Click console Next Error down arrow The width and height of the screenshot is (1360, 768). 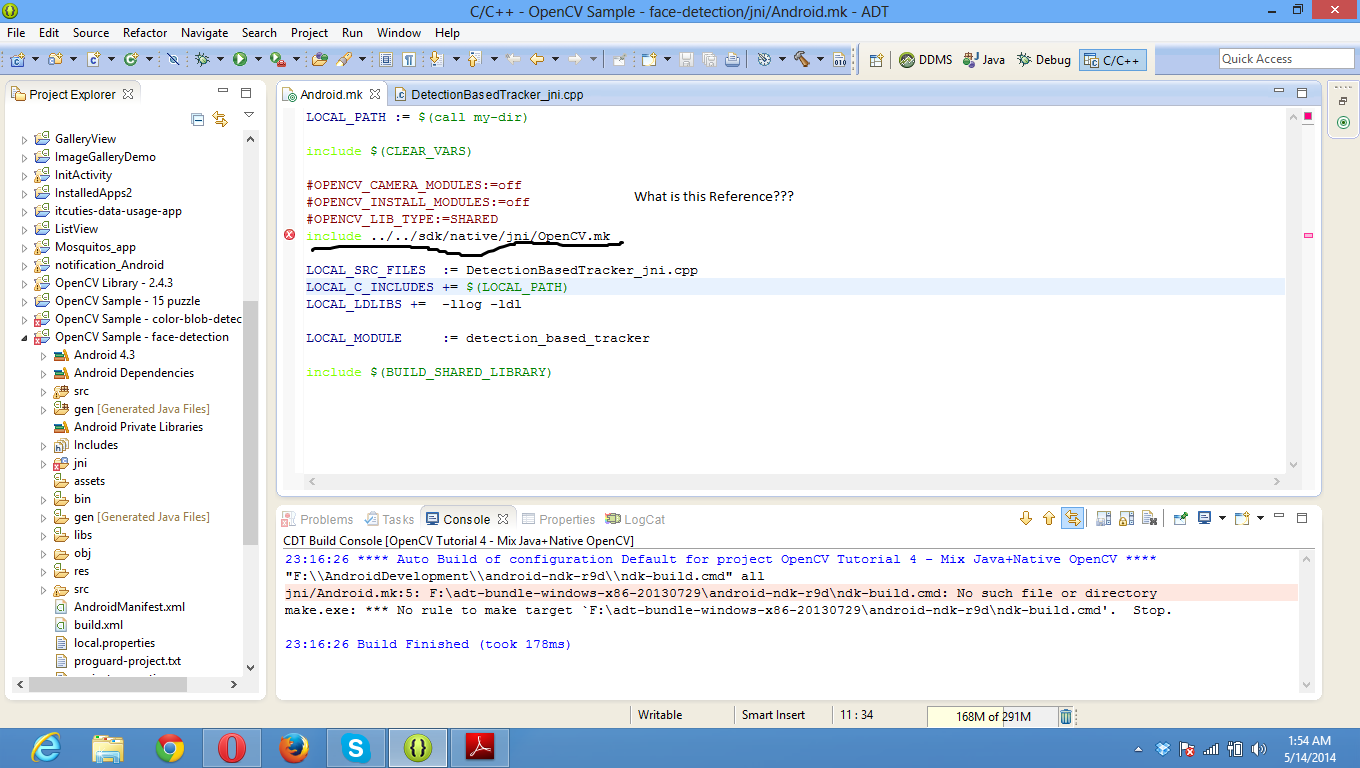(1026, 518)
